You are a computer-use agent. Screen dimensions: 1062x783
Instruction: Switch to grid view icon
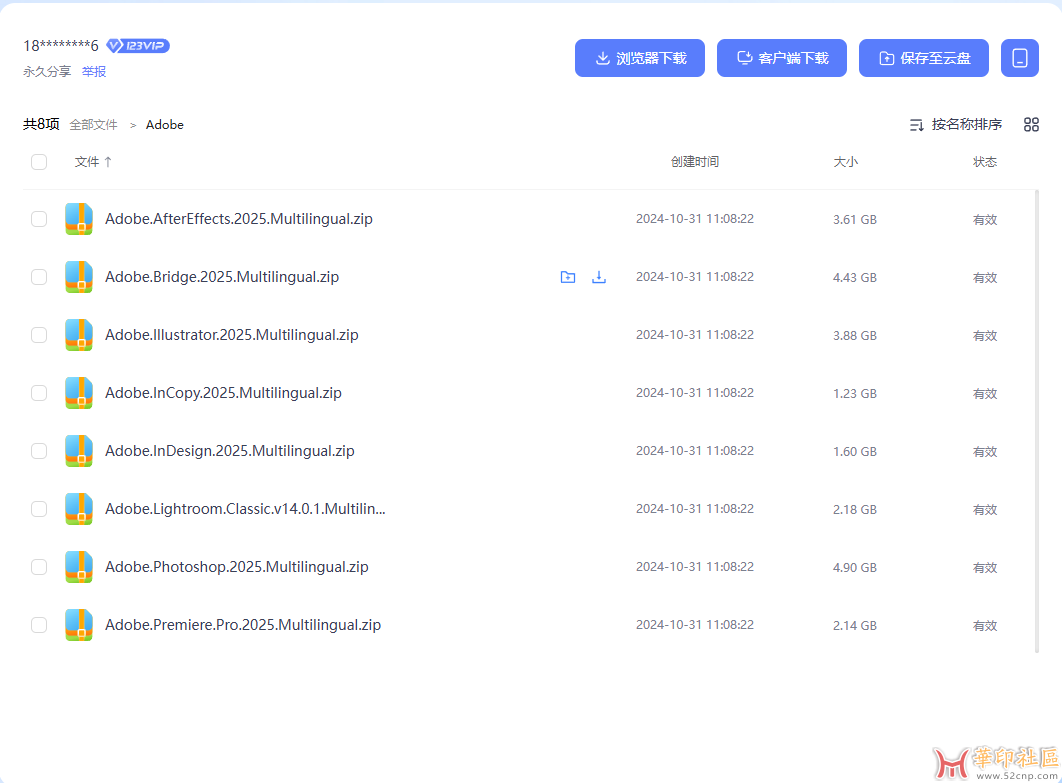(1031, 125)
